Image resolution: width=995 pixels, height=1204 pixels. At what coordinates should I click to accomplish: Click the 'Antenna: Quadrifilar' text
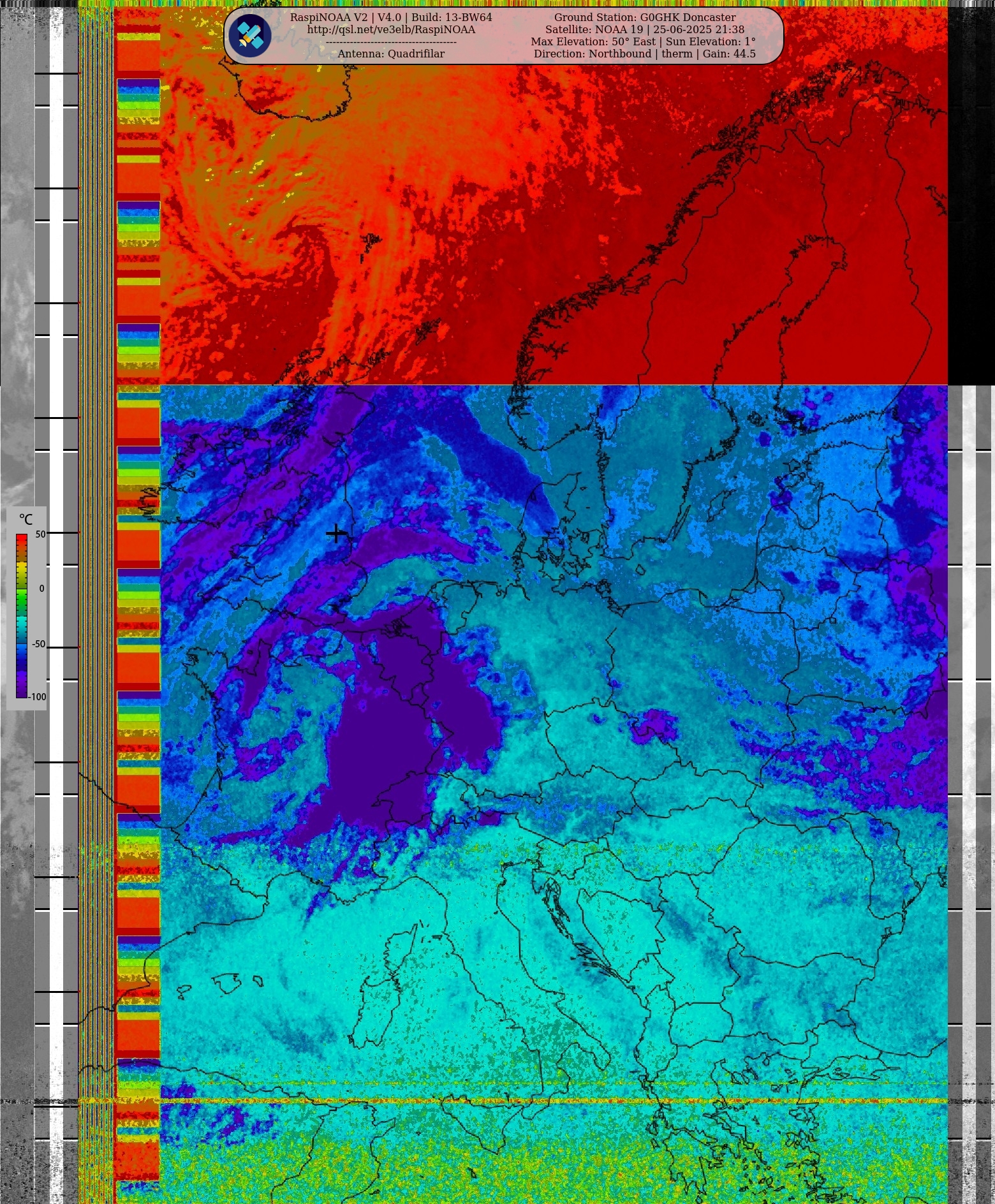[x=391, y=54]
